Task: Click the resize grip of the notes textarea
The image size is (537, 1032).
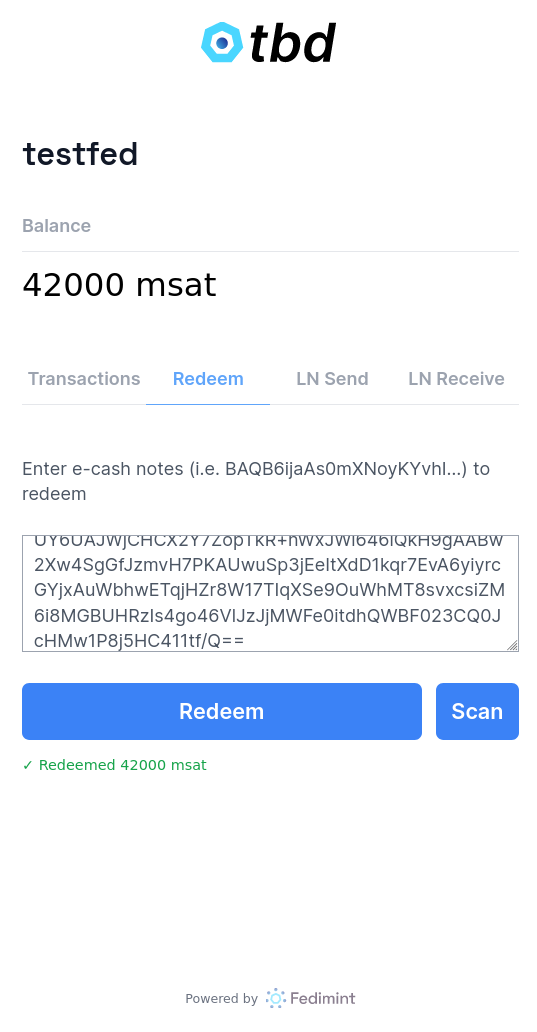Action: 512,645
